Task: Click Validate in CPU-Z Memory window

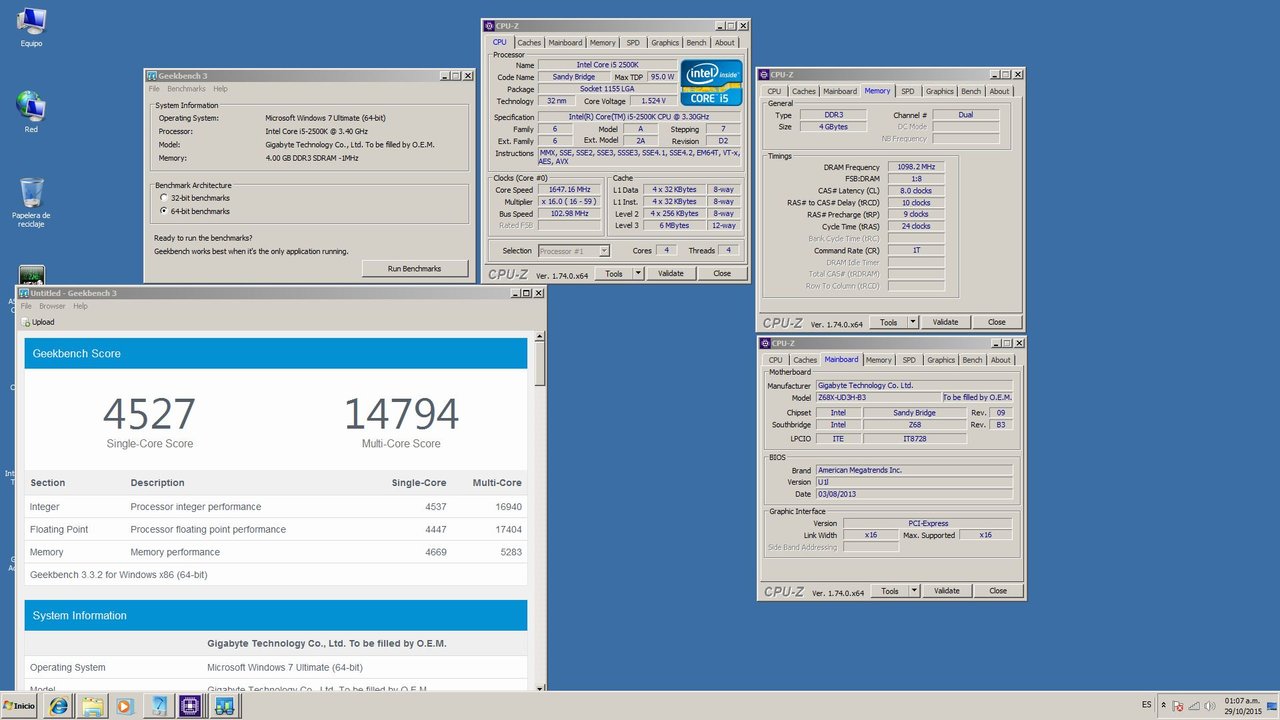Action: coord(945,322)
